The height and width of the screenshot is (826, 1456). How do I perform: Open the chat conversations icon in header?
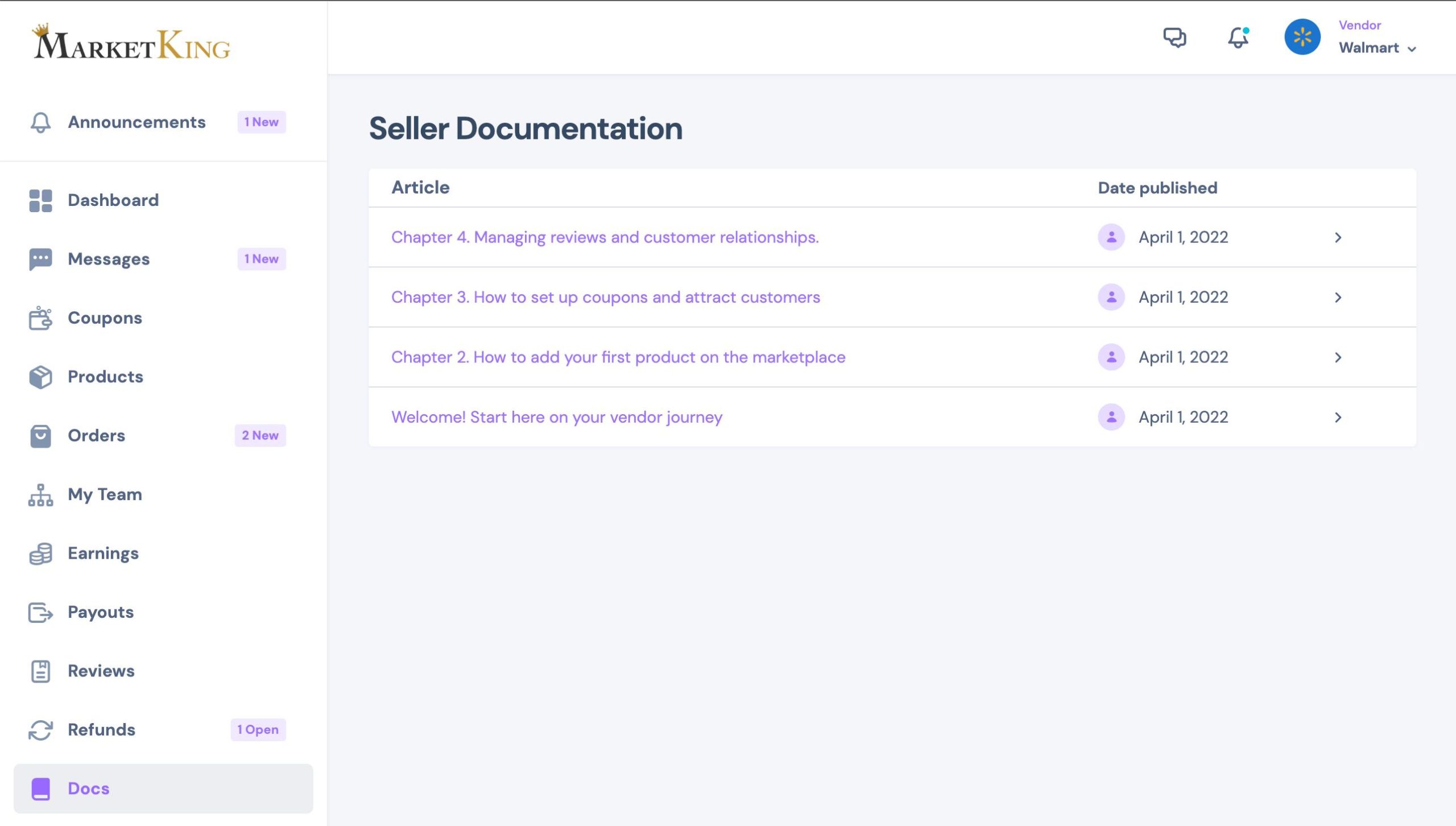pyautogui.click(x=1174, y=38)
